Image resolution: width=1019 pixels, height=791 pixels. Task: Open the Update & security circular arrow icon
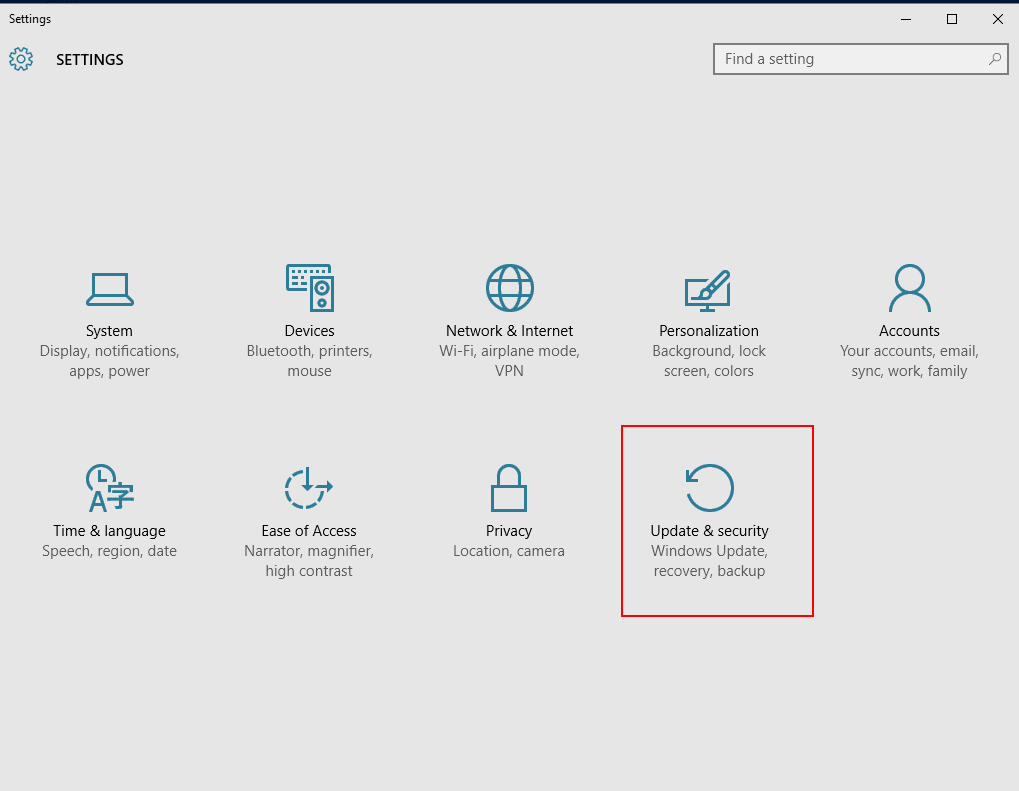click(x=710, y=487)
